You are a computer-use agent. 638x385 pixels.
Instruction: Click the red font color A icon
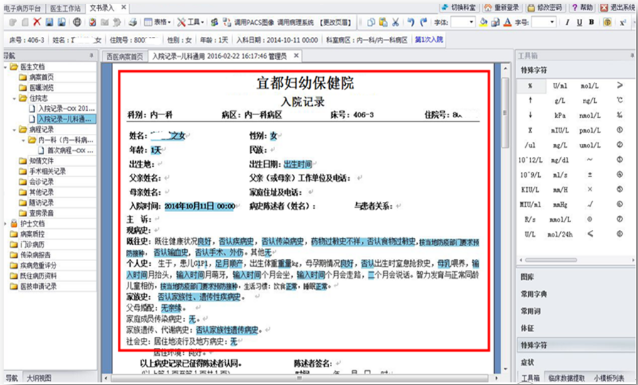(x=507, y=22)
